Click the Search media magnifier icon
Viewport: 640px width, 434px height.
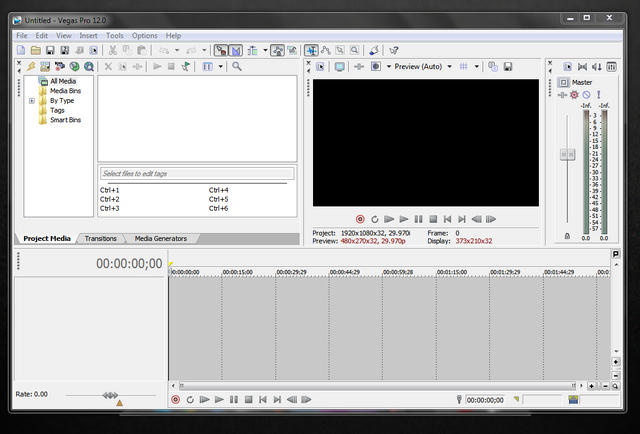237,67
